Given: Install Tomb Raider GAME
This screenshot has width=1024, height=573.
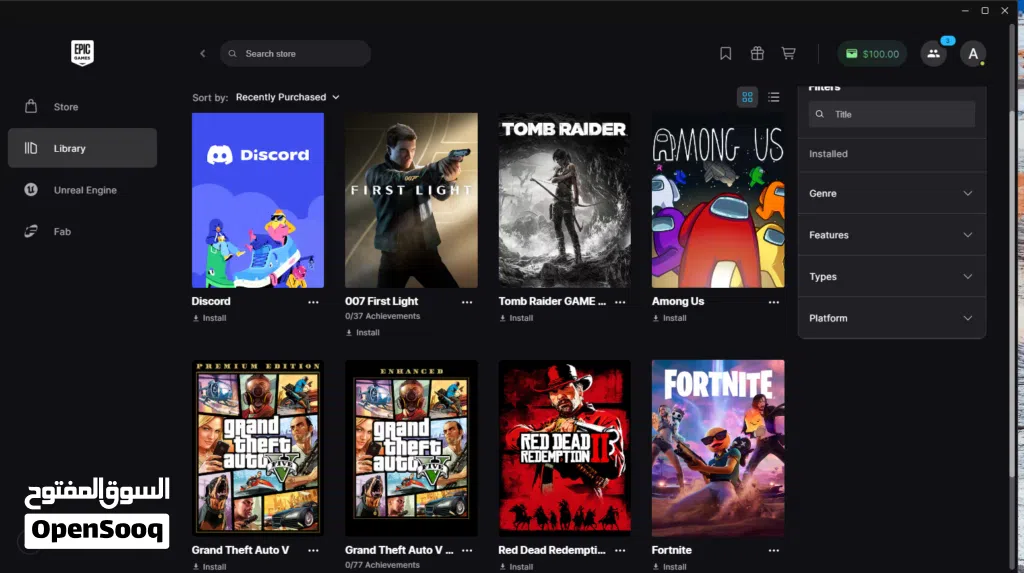Looking at the screenshot, I should tap(517, 318).
